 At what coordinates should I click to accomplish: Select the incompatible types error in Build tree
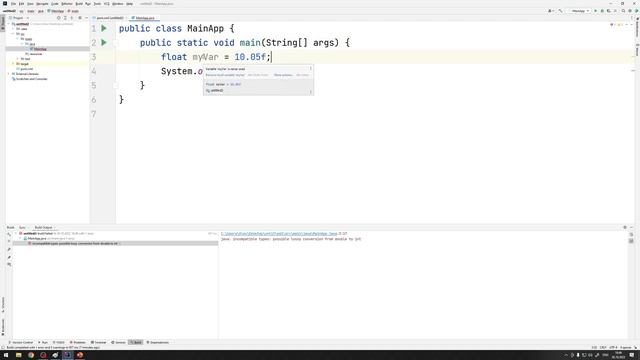pyautogui.click(x=74, y=243)
